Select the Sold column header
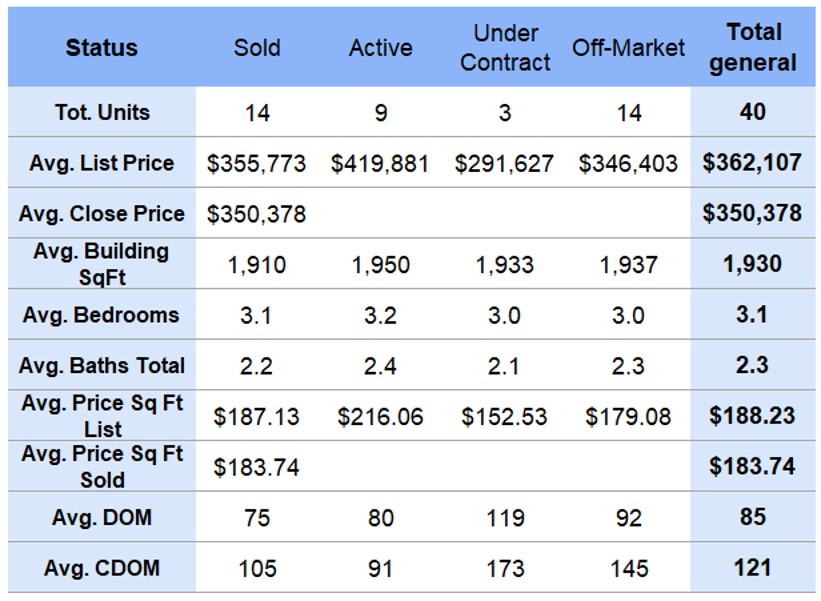This screenshot has height=601, width=821. pyautogui.click(x=257, y=48)
